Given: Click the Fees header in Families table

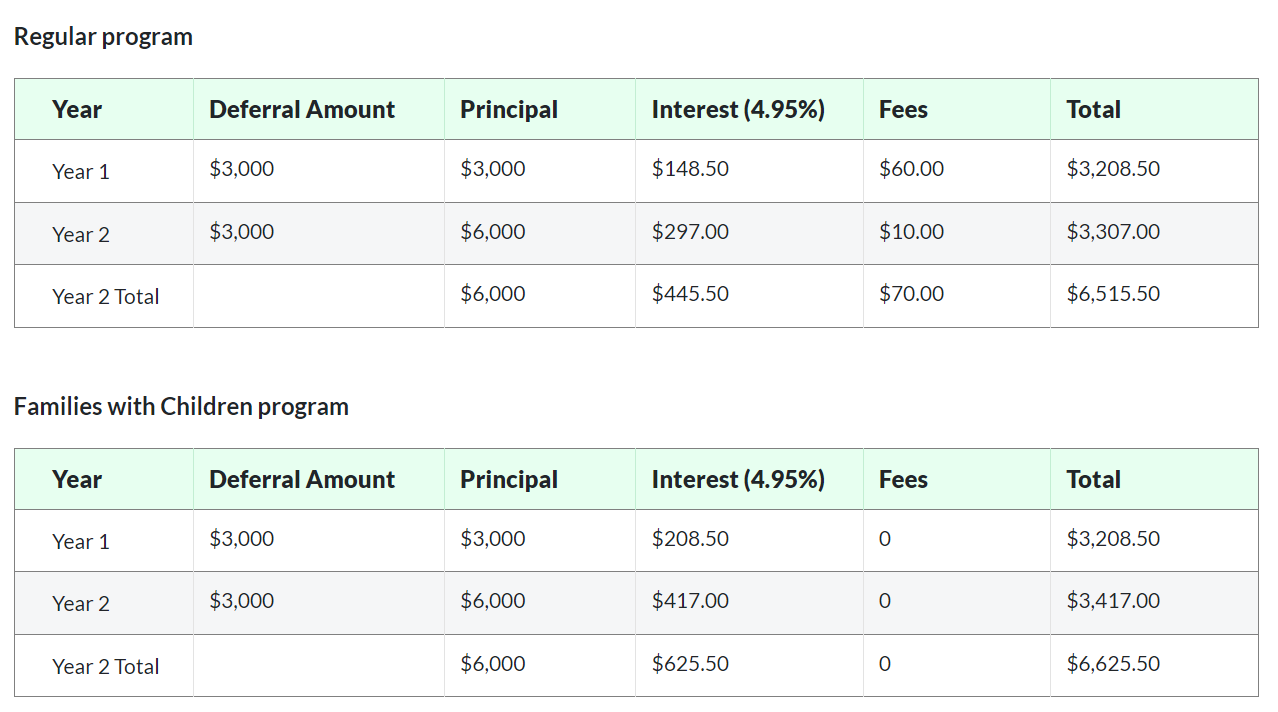Looking at the screenshot, I should click(903, 480).
